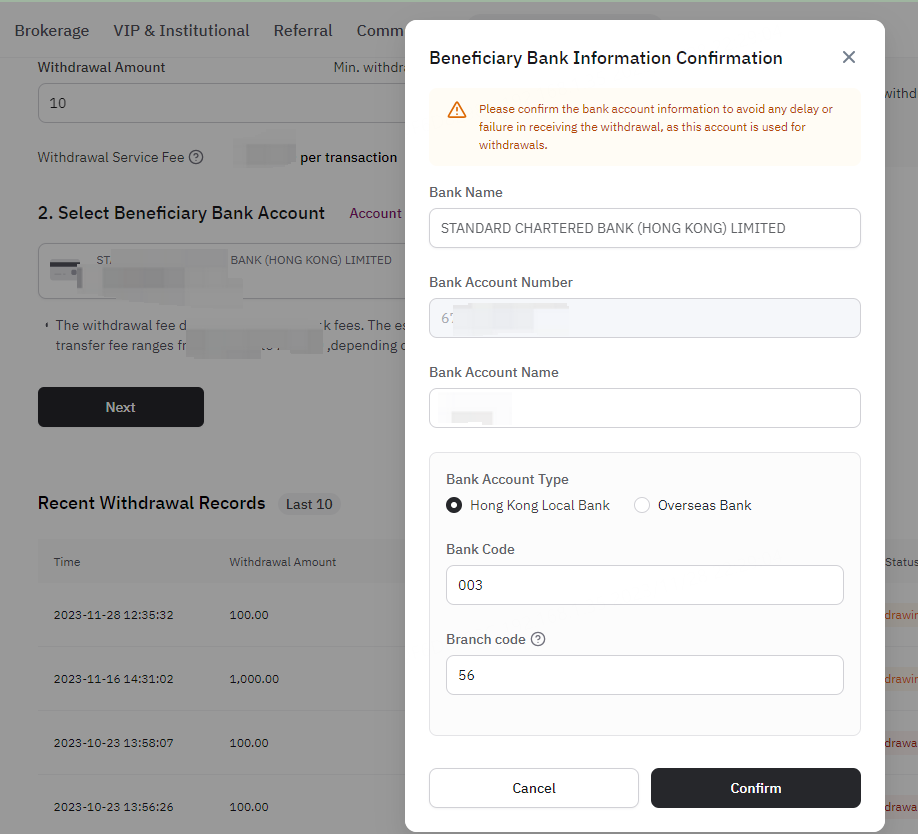This screenshot has width=918, height=834.
Task: Select Overseas Bank radio option
Action: [642, 505]
